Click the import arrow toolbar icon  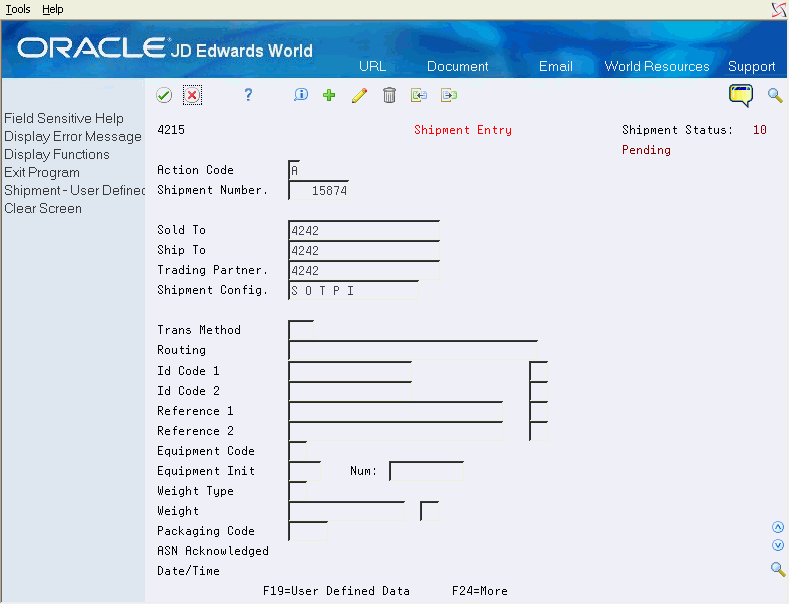[419, 95]
